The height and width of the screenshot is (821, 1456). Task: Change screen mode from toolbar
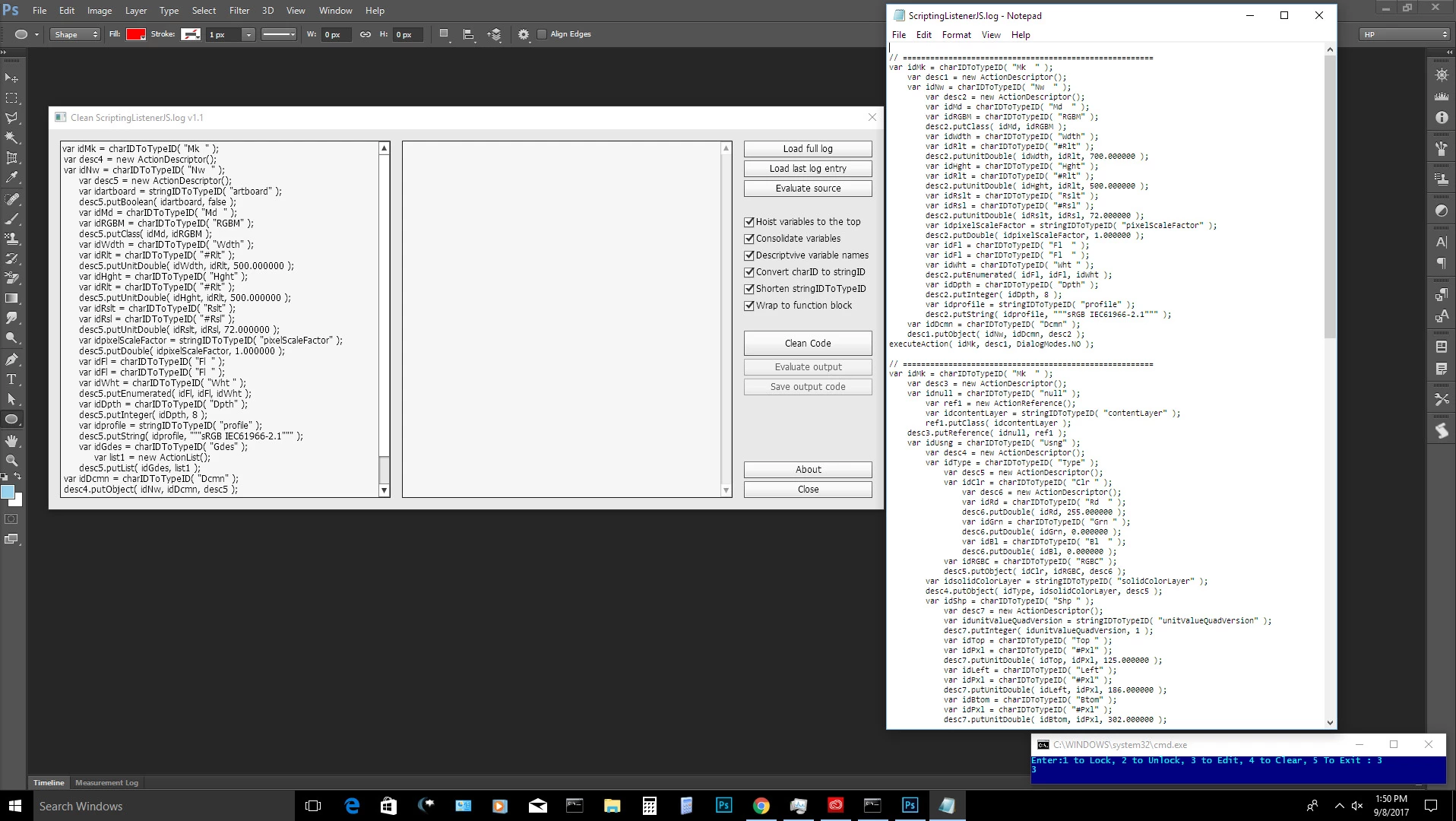[11, 539]
